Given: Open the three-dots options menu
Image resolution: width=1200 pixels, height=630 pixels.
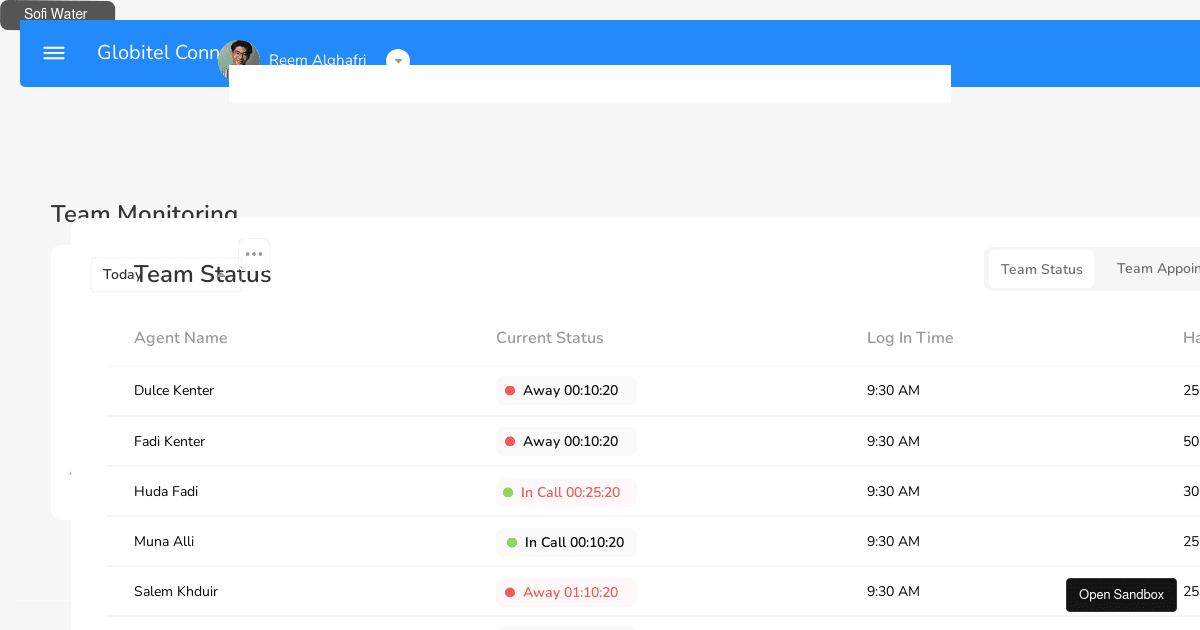Looking at the screenshot, I should point(254,254).
